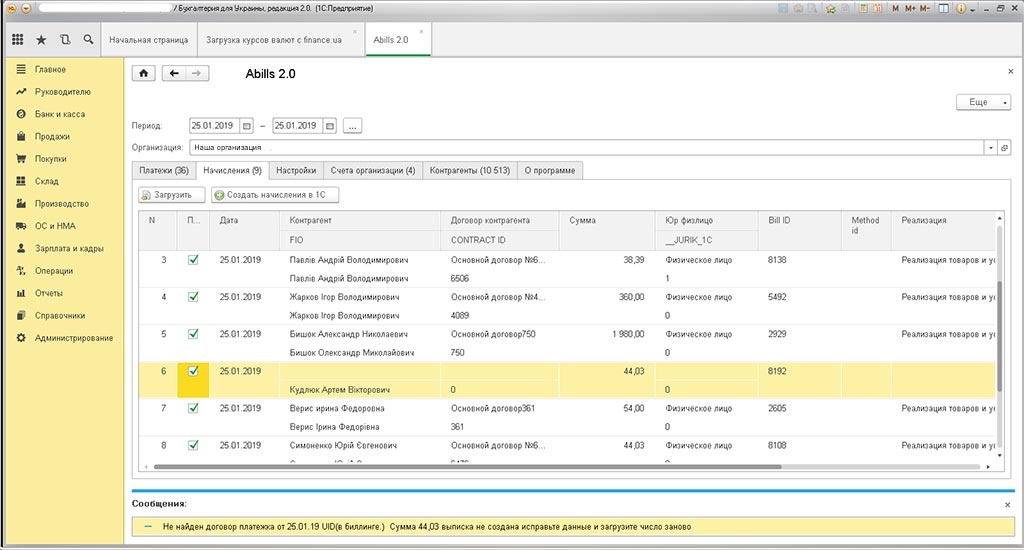Go back with left arrow button
The width and height of the screenshot is (1024, 550).
175,73
